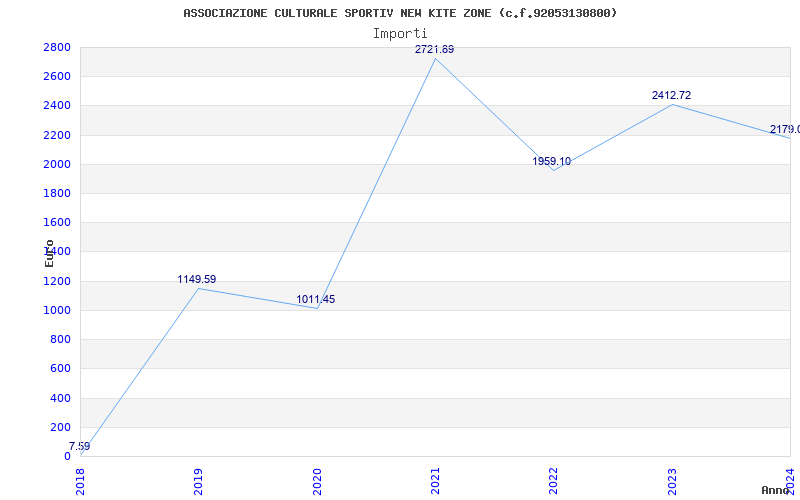Click the 400 y-axis tick label
800x500 pixels.
point(60,398)
